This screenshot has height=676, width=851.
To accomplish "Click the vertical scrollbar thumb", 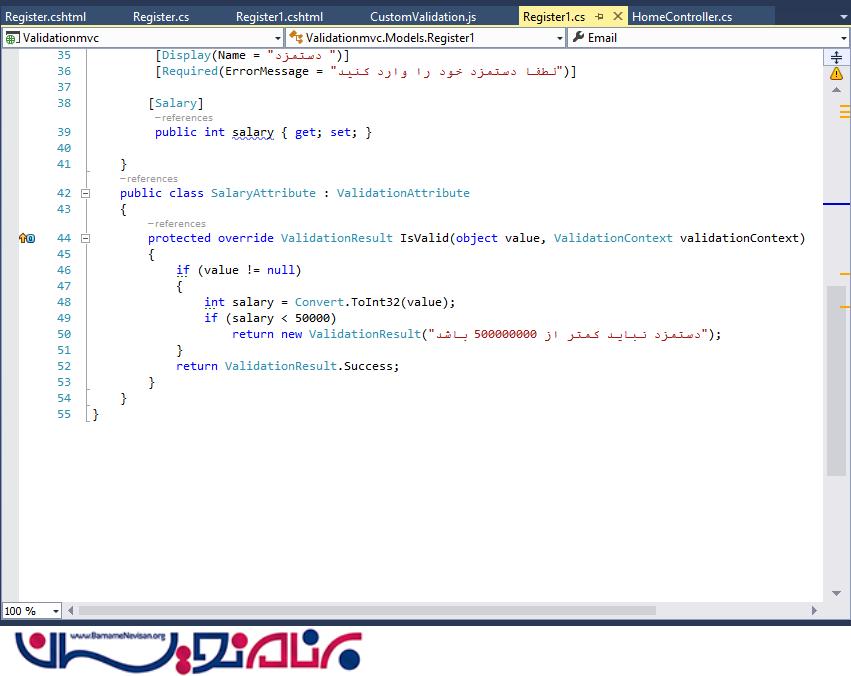I will (x=836, y=380).
